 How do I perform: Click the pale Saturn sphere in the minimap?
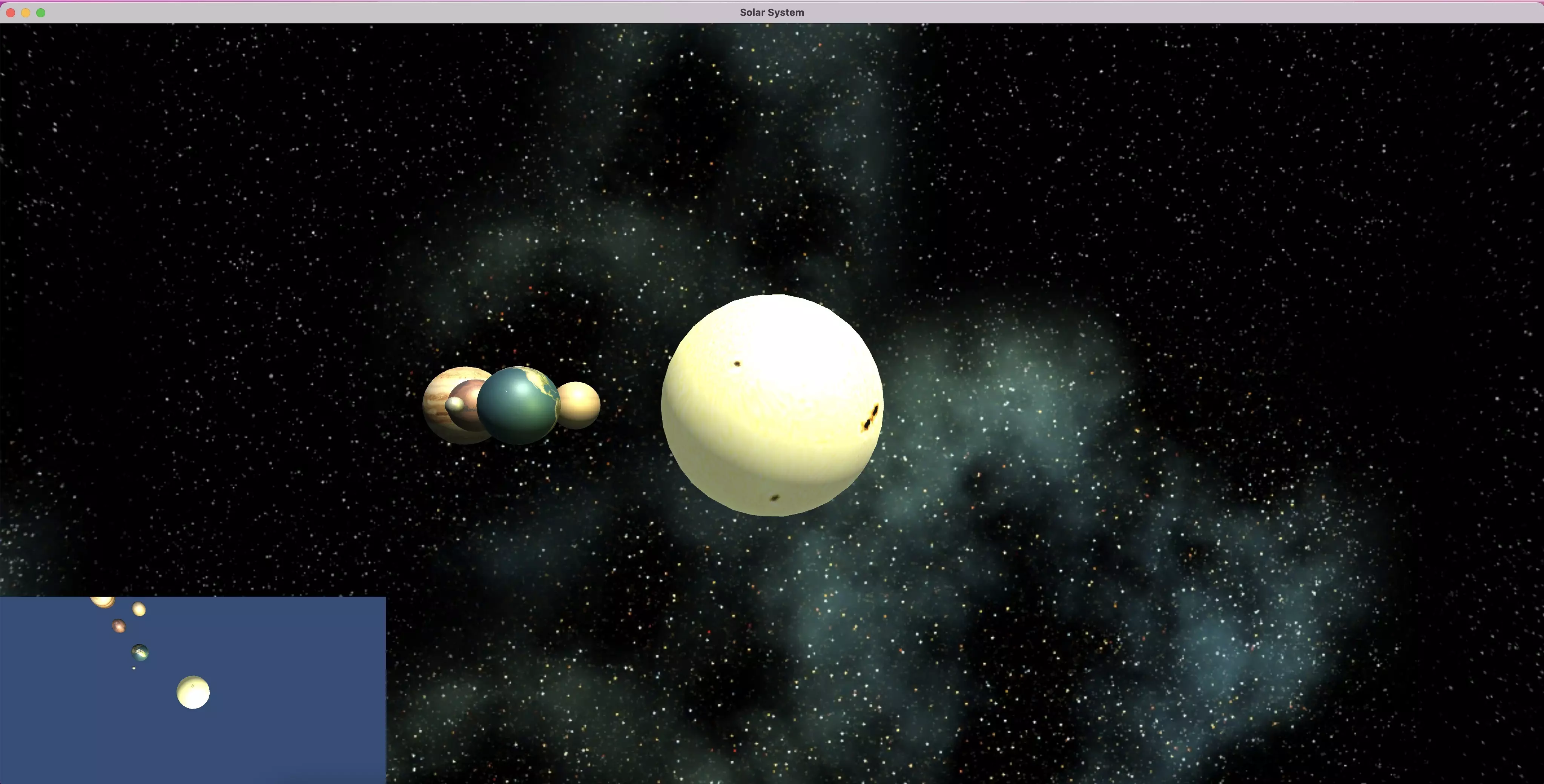point(139,609)
